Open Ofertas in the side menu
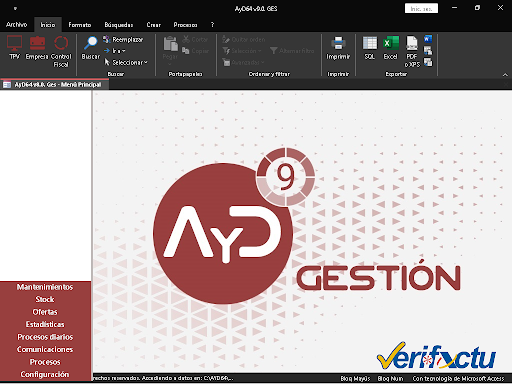 click(45, 312)
